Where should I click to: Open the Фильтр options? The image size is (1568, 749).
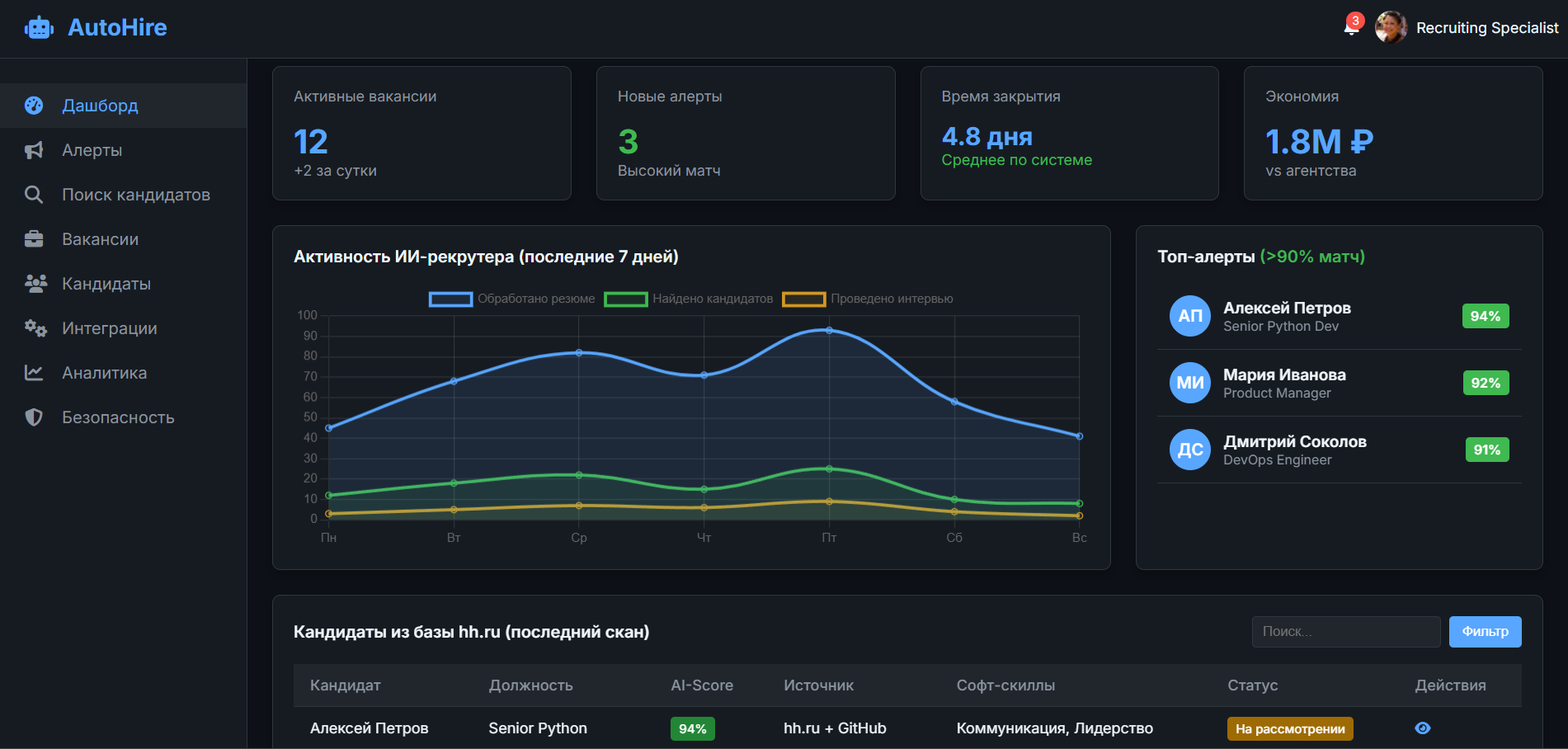(x=1485, y=631)
